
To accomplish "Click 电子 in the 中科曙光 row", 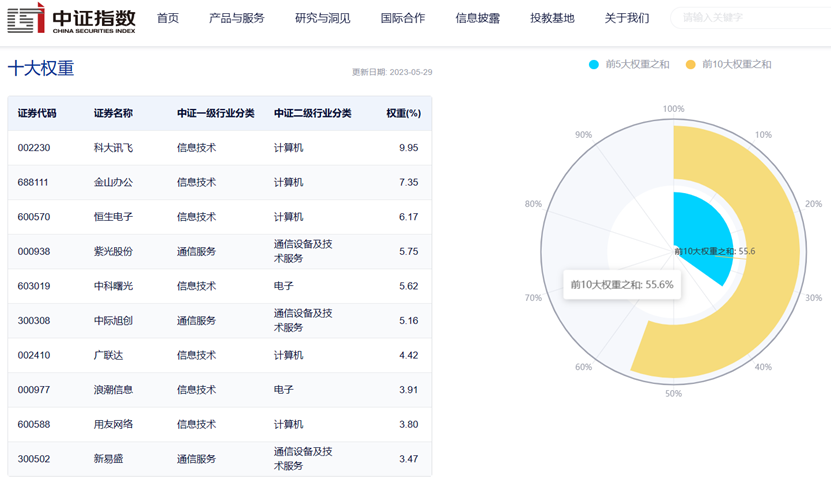I will pos(284,286).
